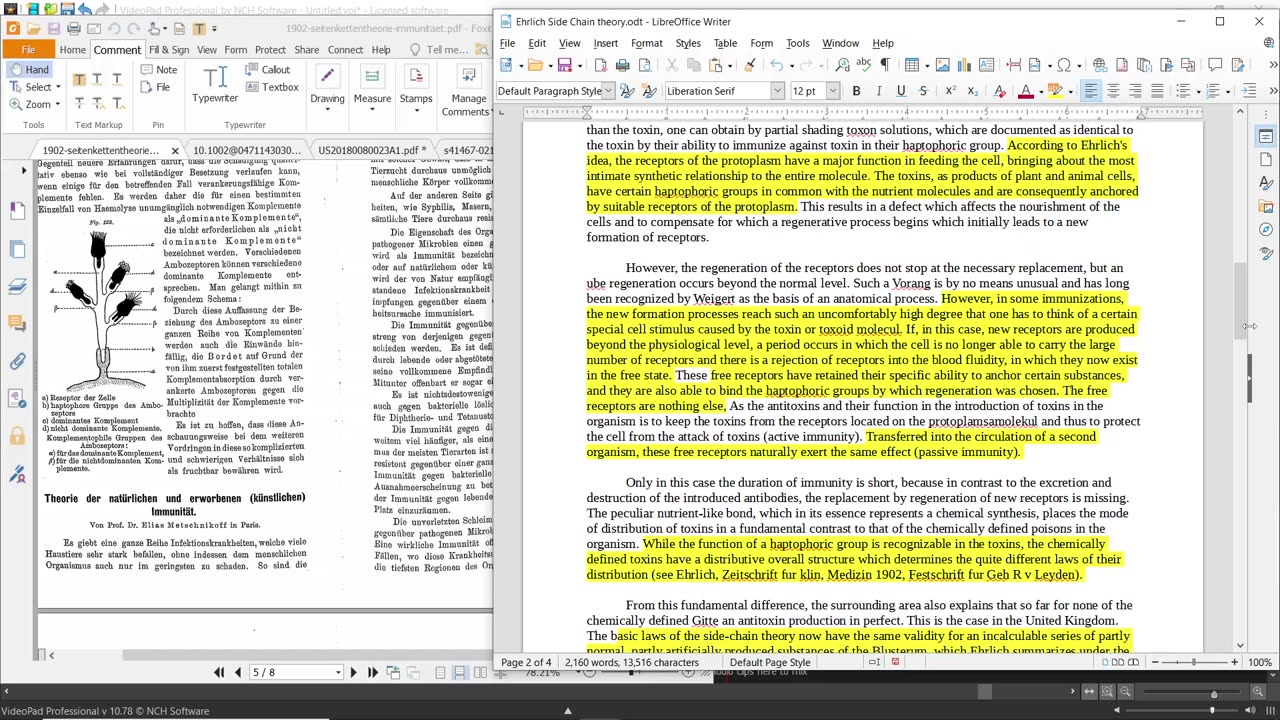Print document from Writer toolbar

point(622,65)
